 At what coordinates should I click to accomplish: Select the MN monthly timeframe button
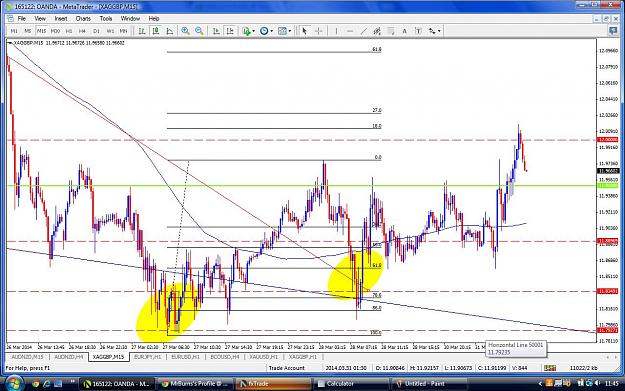point(124,31)
